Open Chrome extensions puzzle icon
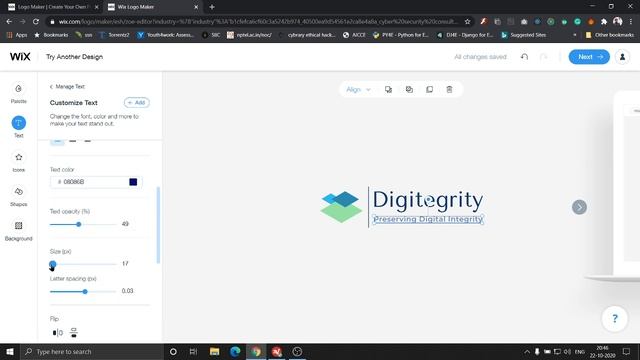The image size is (640, 360). pos(604,21)
